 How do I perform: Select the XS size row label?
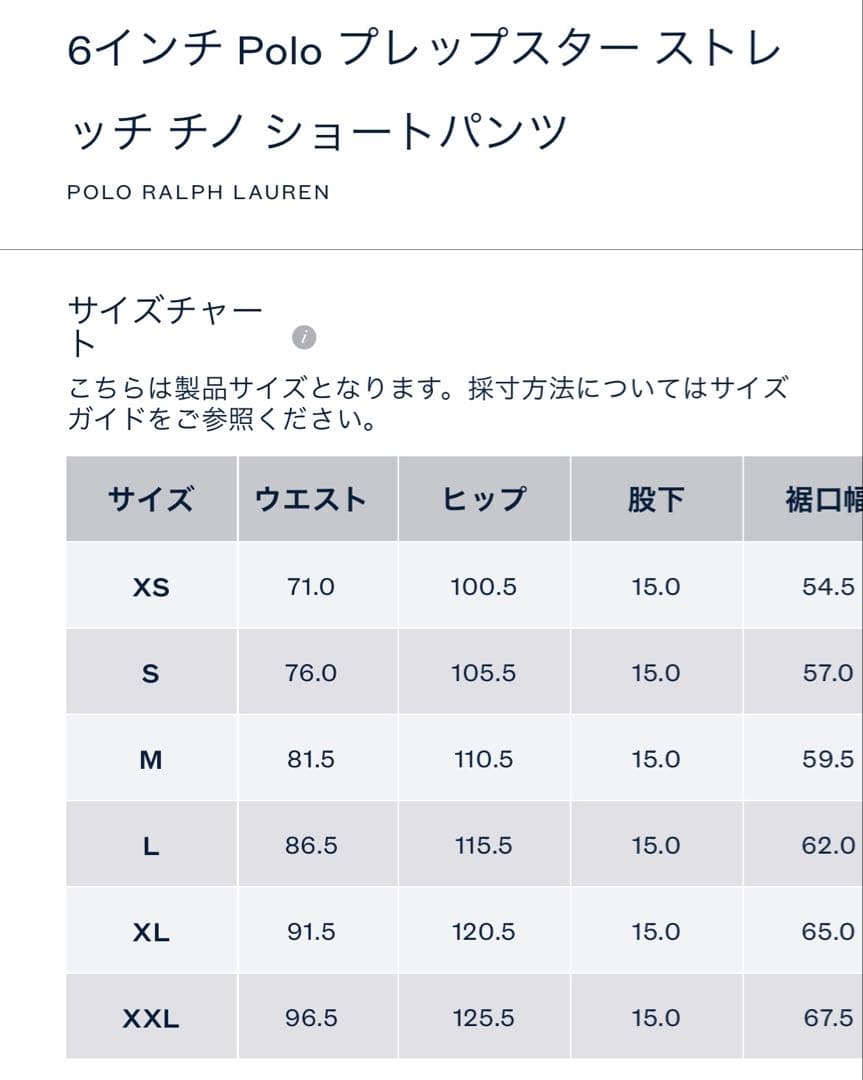click(151, 587)
